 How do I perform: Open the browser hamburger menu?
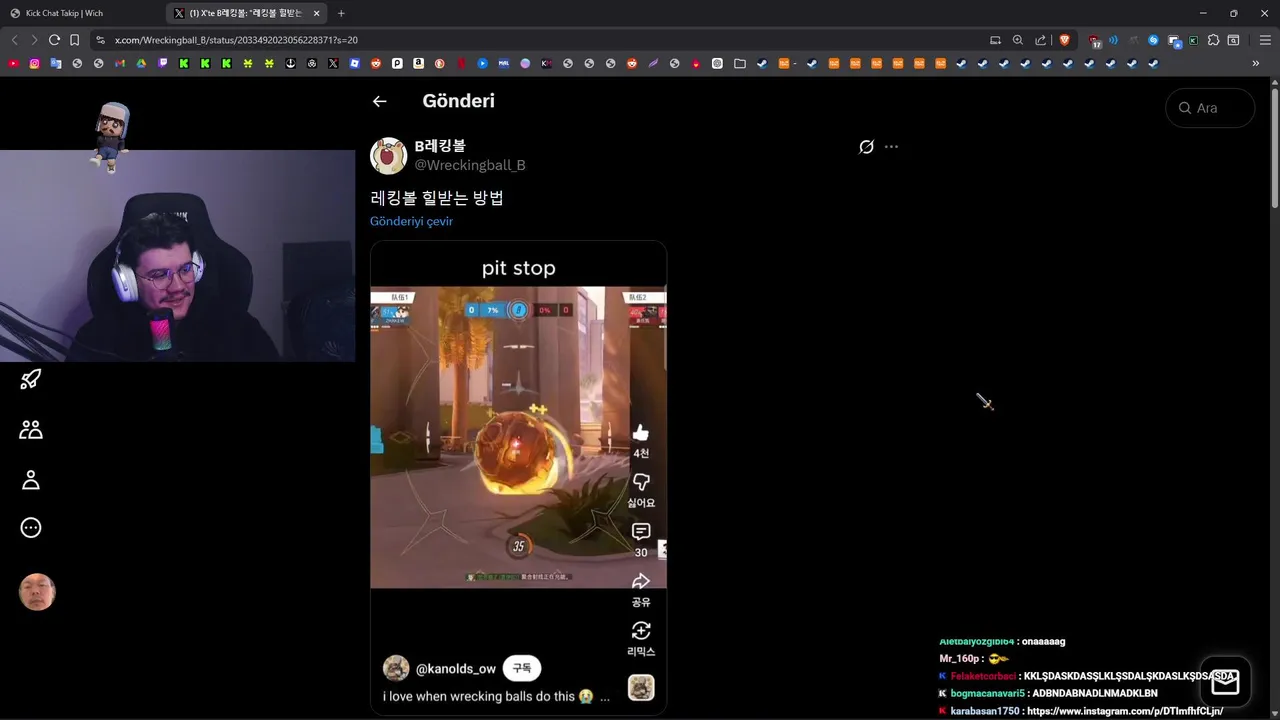pos(1265,40)
